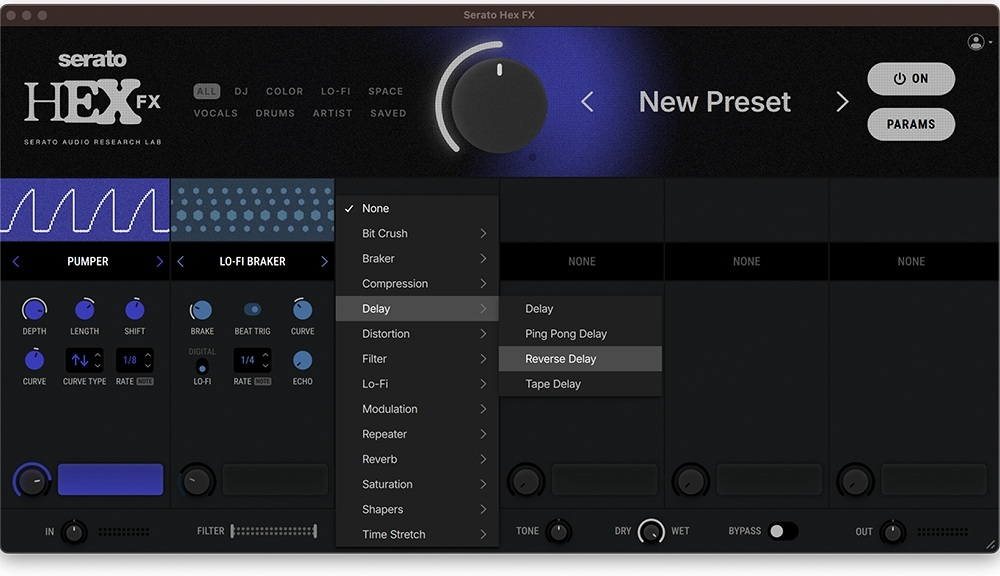Go to the next preset arrow
The height and width of the screenshot is (576, 1000).
click(x=842, y=101)
